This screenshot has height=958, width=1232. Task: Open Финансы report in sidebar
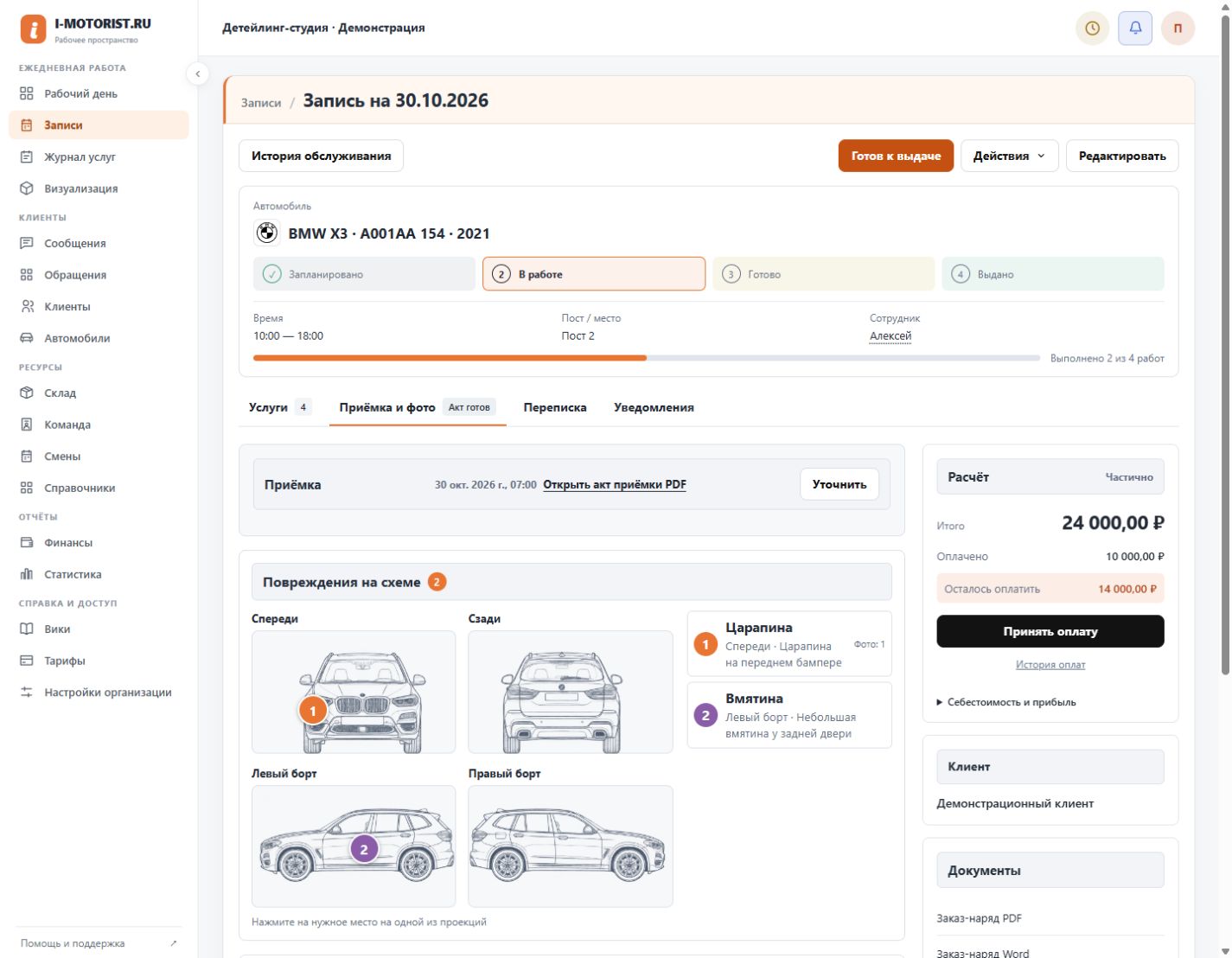[x=99, y=542]
